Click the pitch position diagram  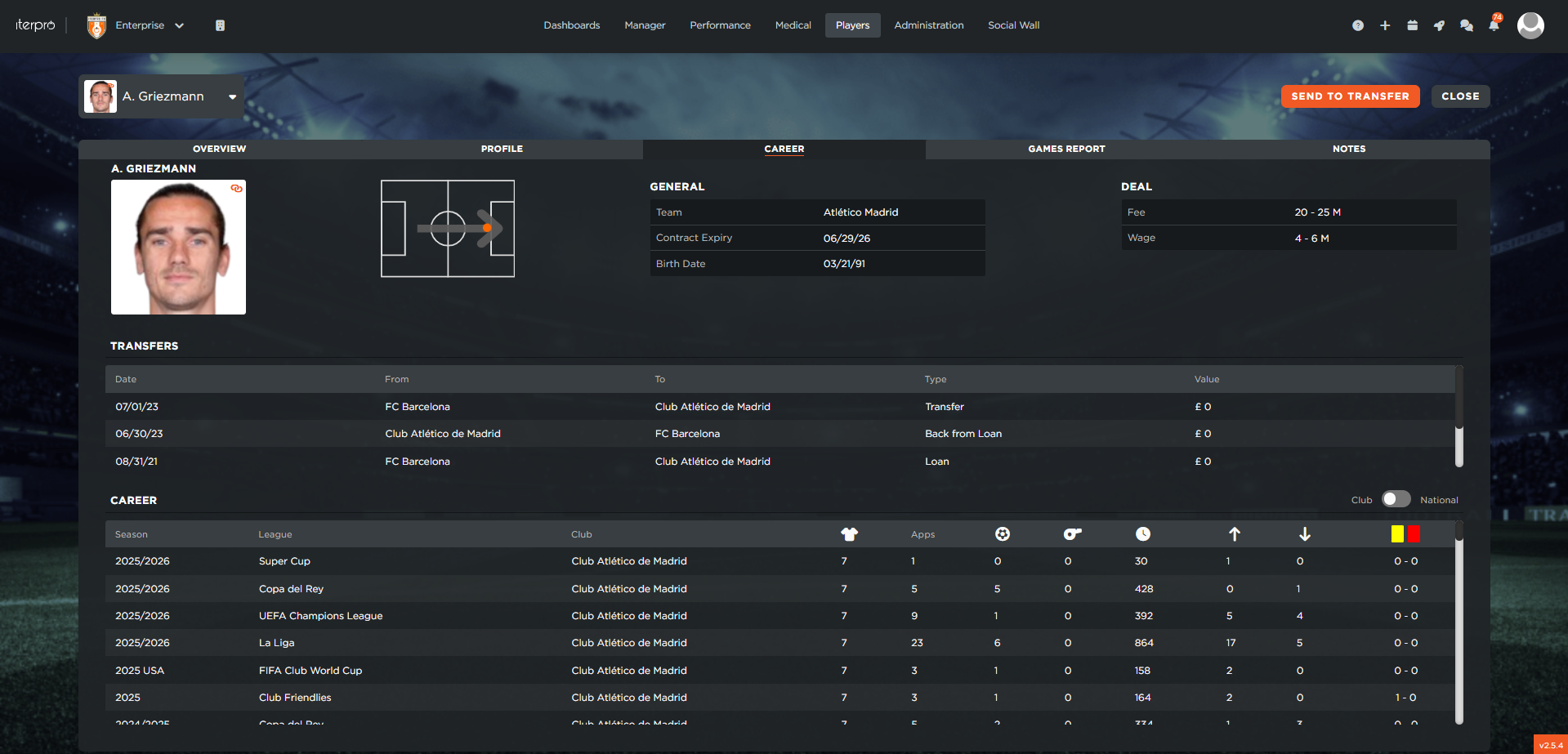[x=448, y=229]
